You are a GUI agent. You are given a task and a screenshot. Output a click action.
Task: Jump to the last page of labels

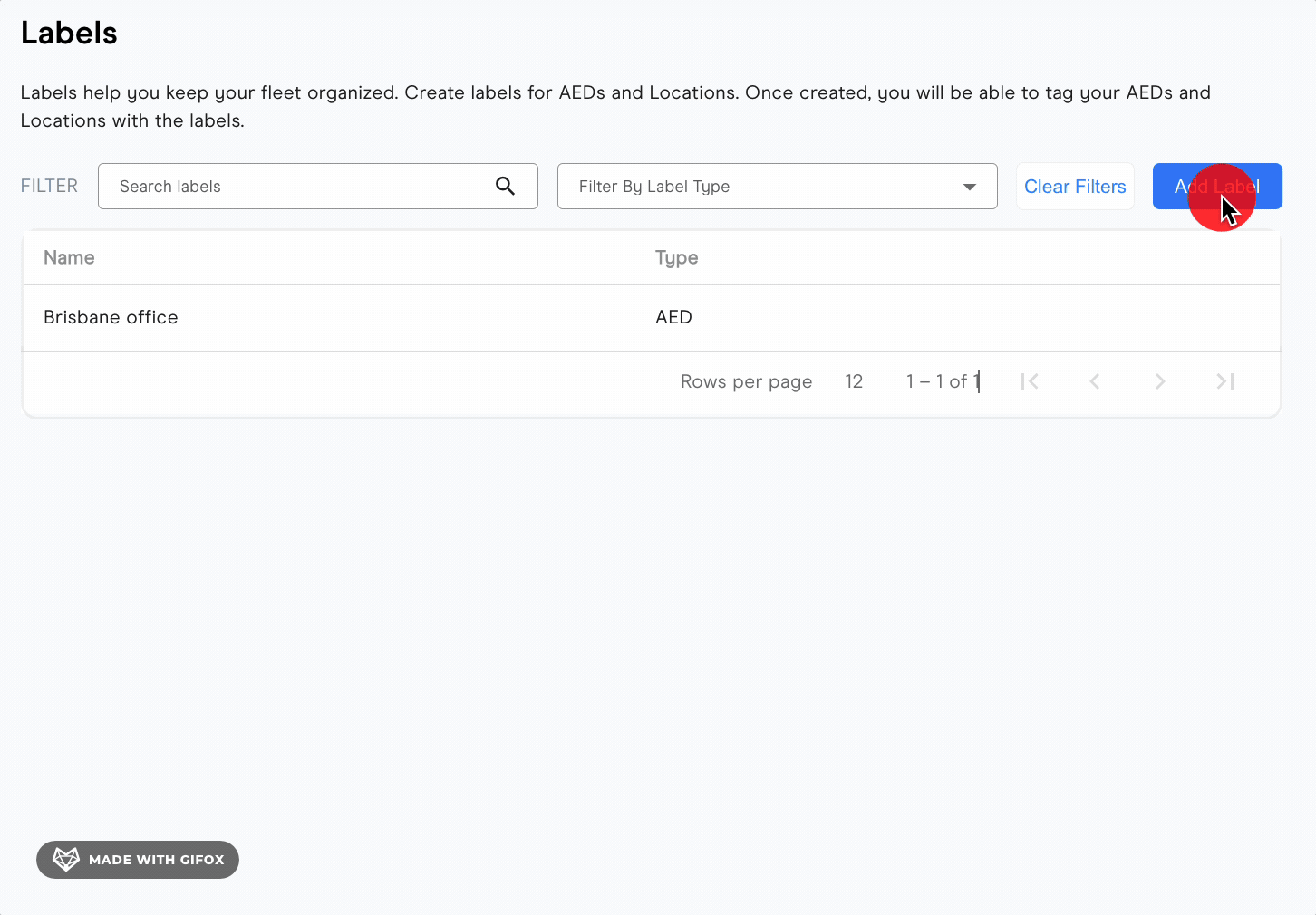1224,381
